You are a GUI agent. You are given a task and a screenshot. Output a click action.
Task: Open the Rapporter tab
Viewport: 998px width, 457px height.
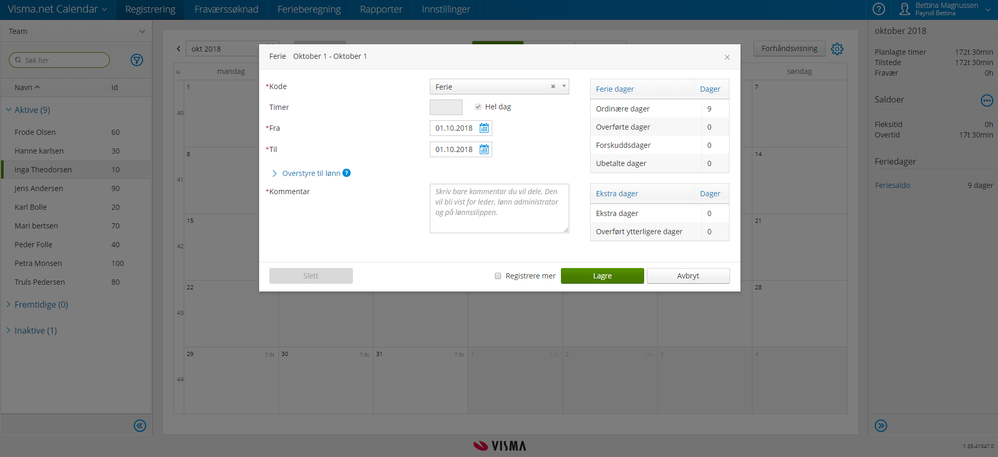tap(381, 10)
